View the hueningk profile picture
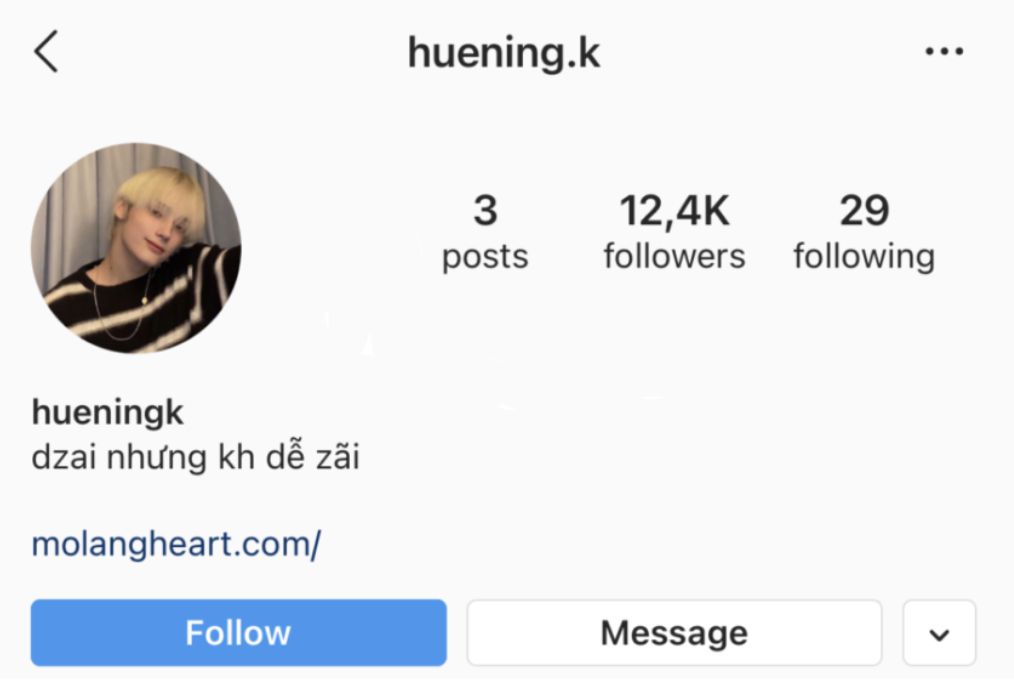 (x=136, y=248)
